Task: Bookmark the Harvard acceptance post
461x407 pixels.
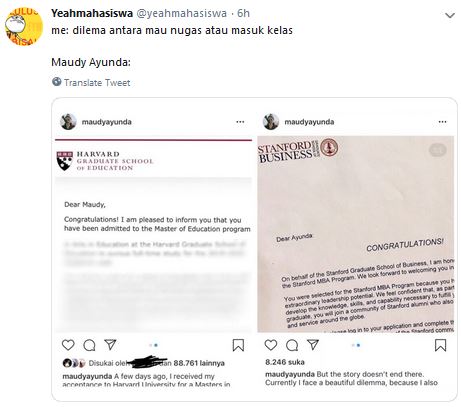Action: (x=238, y=345)
